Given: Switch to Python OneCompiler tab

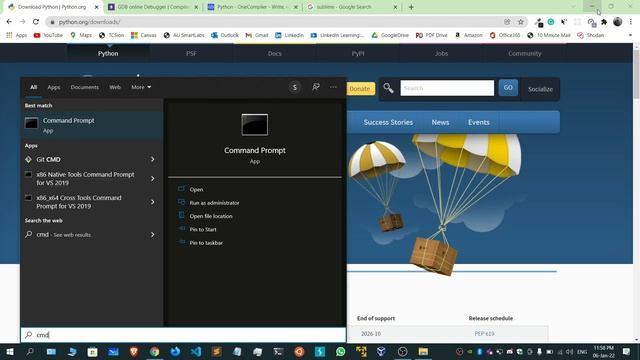Looking at the screenshot, I should (x=253, y=7).
